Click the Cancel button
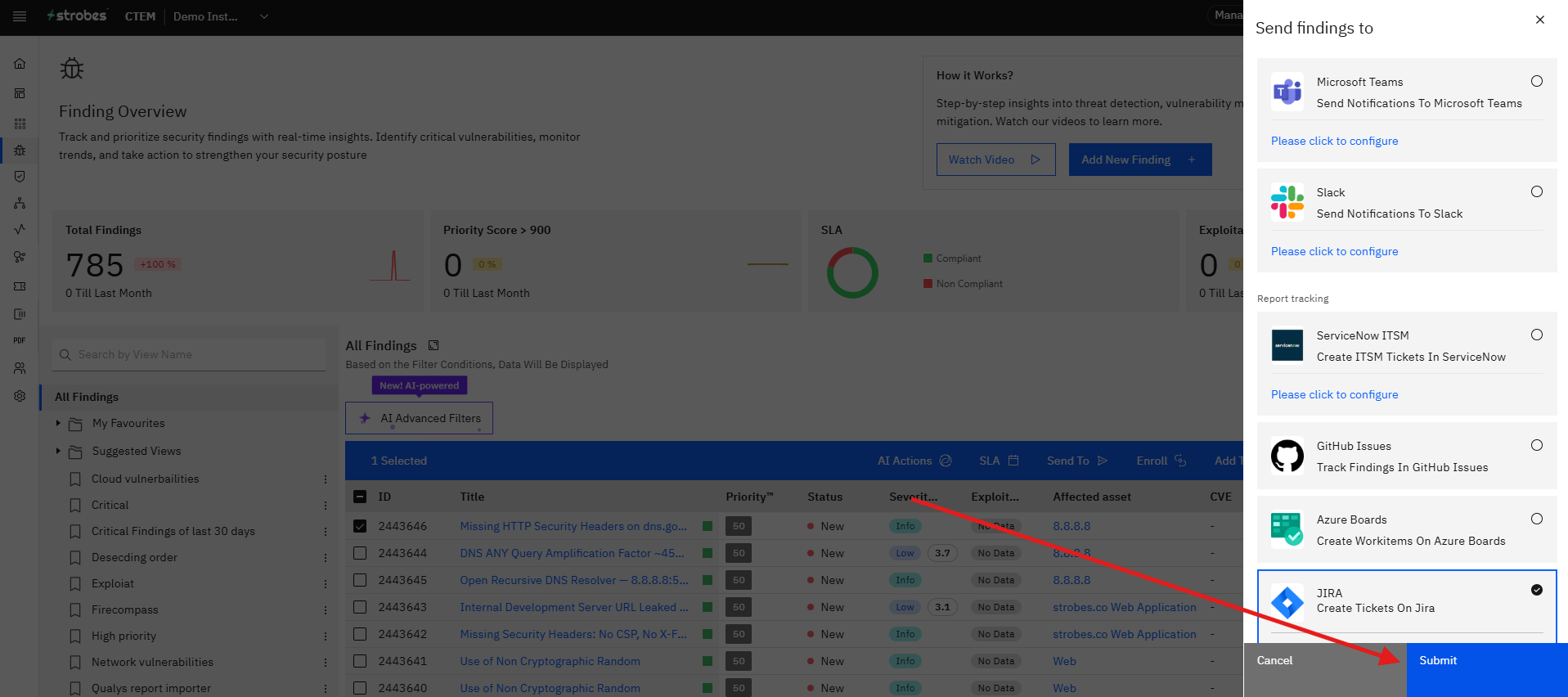This screenshot has height=697, width=1568. [x=1325, y=670]
